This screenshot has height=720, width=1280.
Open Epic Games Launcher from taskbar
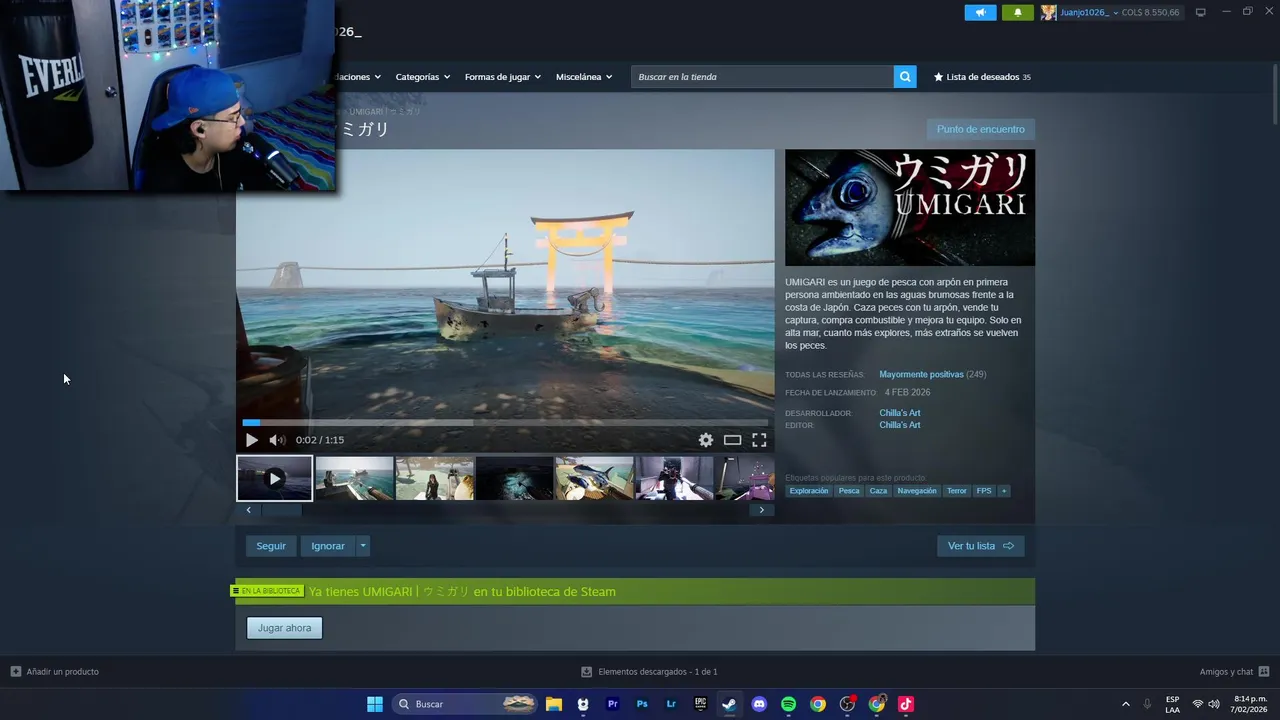coord(700,704)
